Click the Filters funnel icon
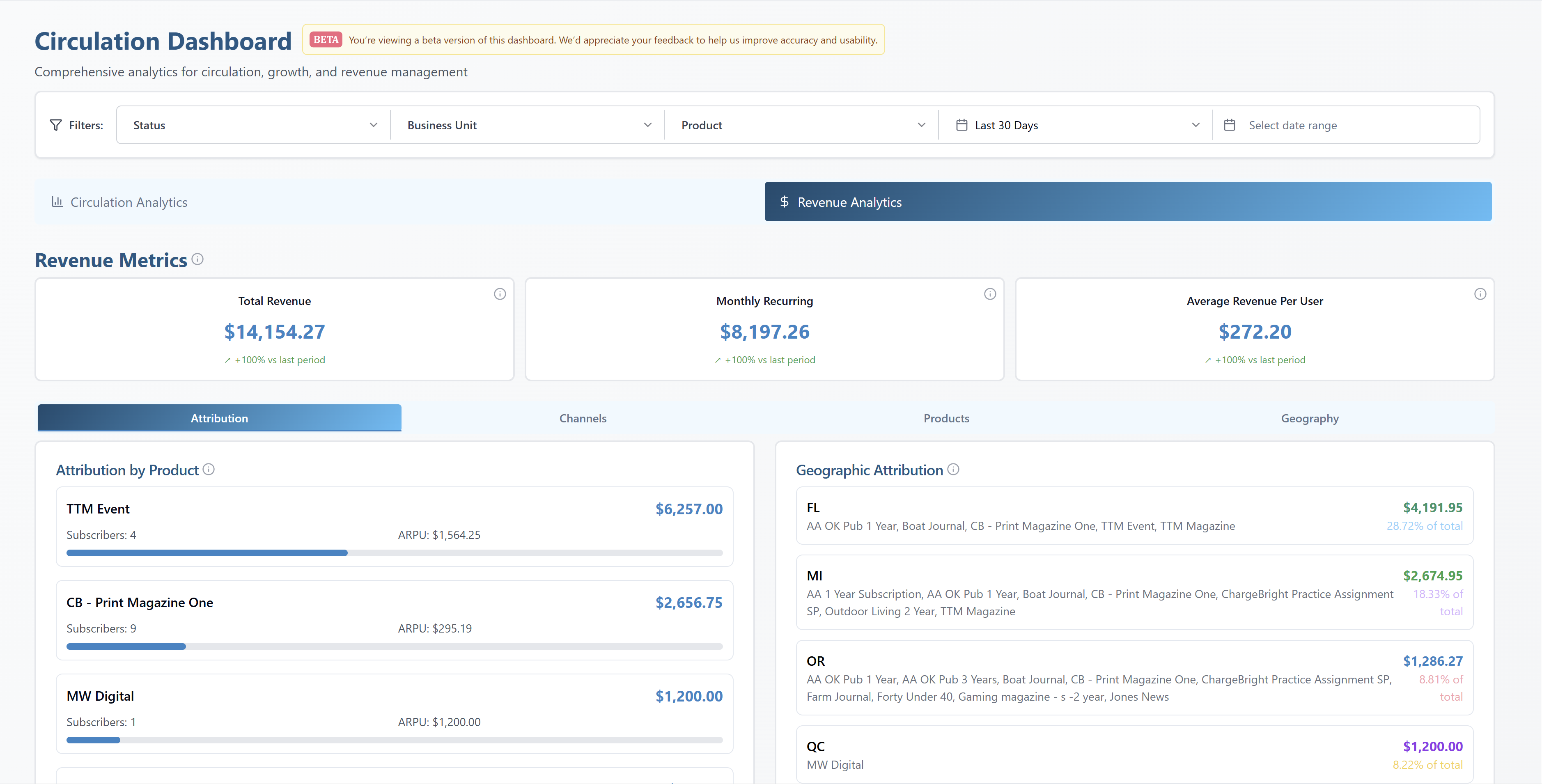The width and height of the screenshot is (1542, 784). coord(56,125)
